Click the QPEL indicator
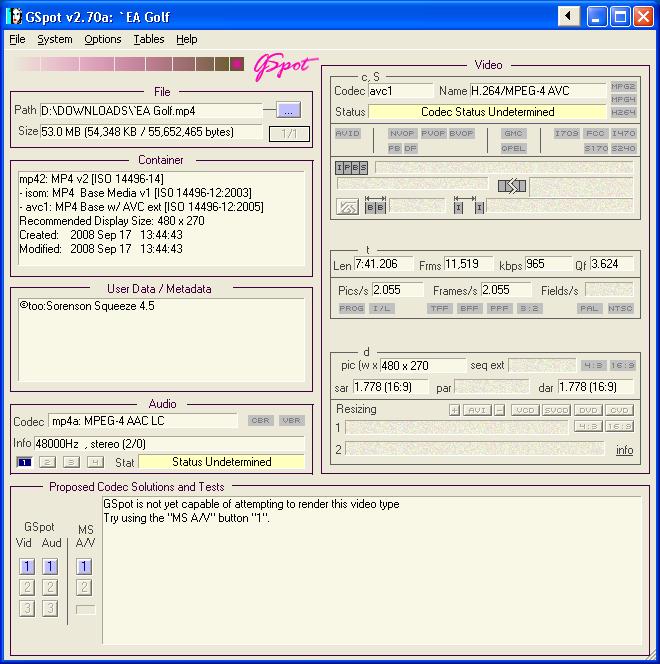The width and height of the screenshot is (660, 664). (513, 148)
